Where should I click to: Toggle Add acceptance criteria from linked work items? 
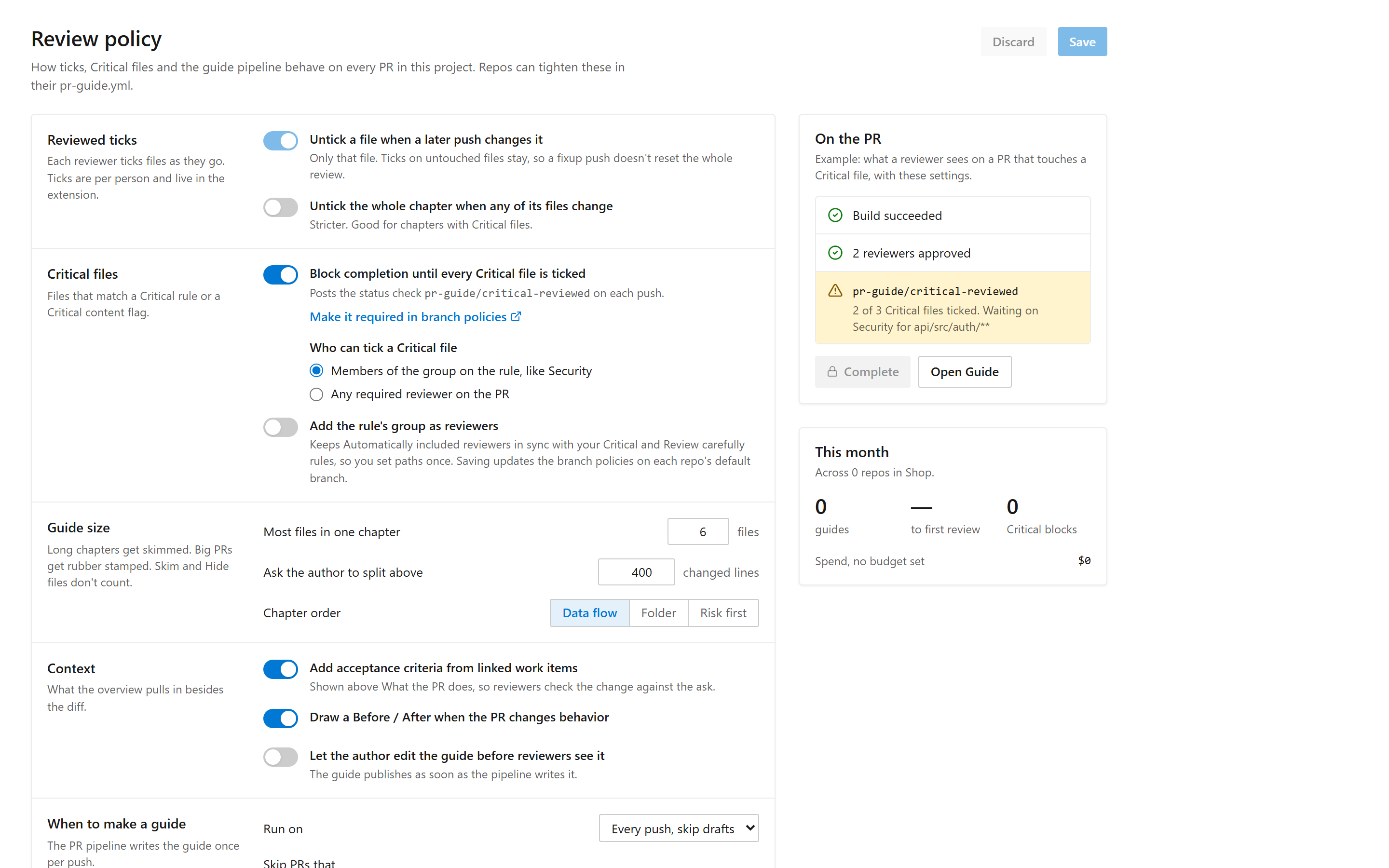[x=280, y=669]
